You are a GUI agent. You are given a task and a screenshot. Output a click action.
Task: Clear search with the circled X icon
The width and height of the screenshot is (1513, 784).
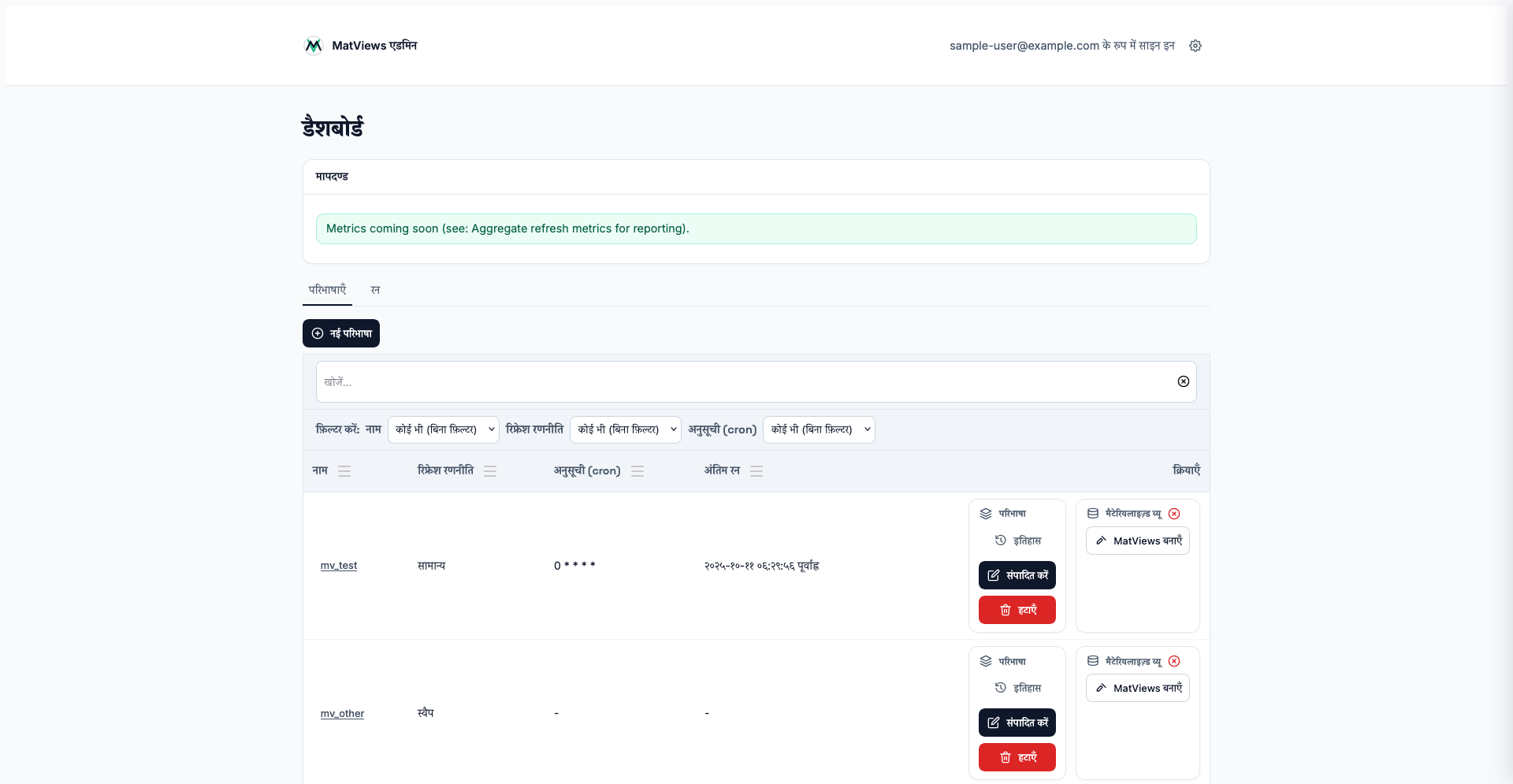(1183, 381)
